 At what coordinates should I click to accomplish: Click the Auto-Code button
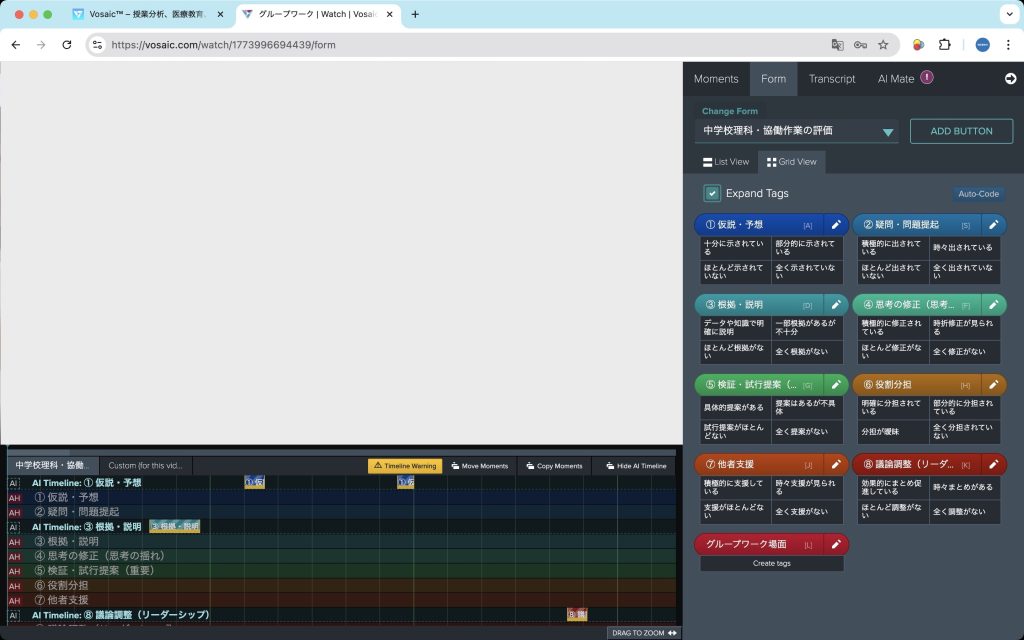pos(978,194)
